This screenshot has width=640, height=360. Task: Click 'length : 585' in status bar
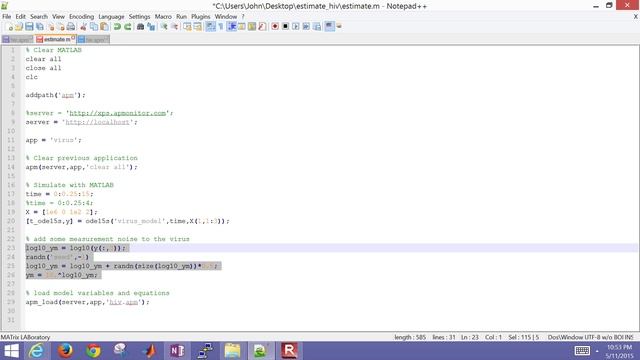click(x=410, y=337)
